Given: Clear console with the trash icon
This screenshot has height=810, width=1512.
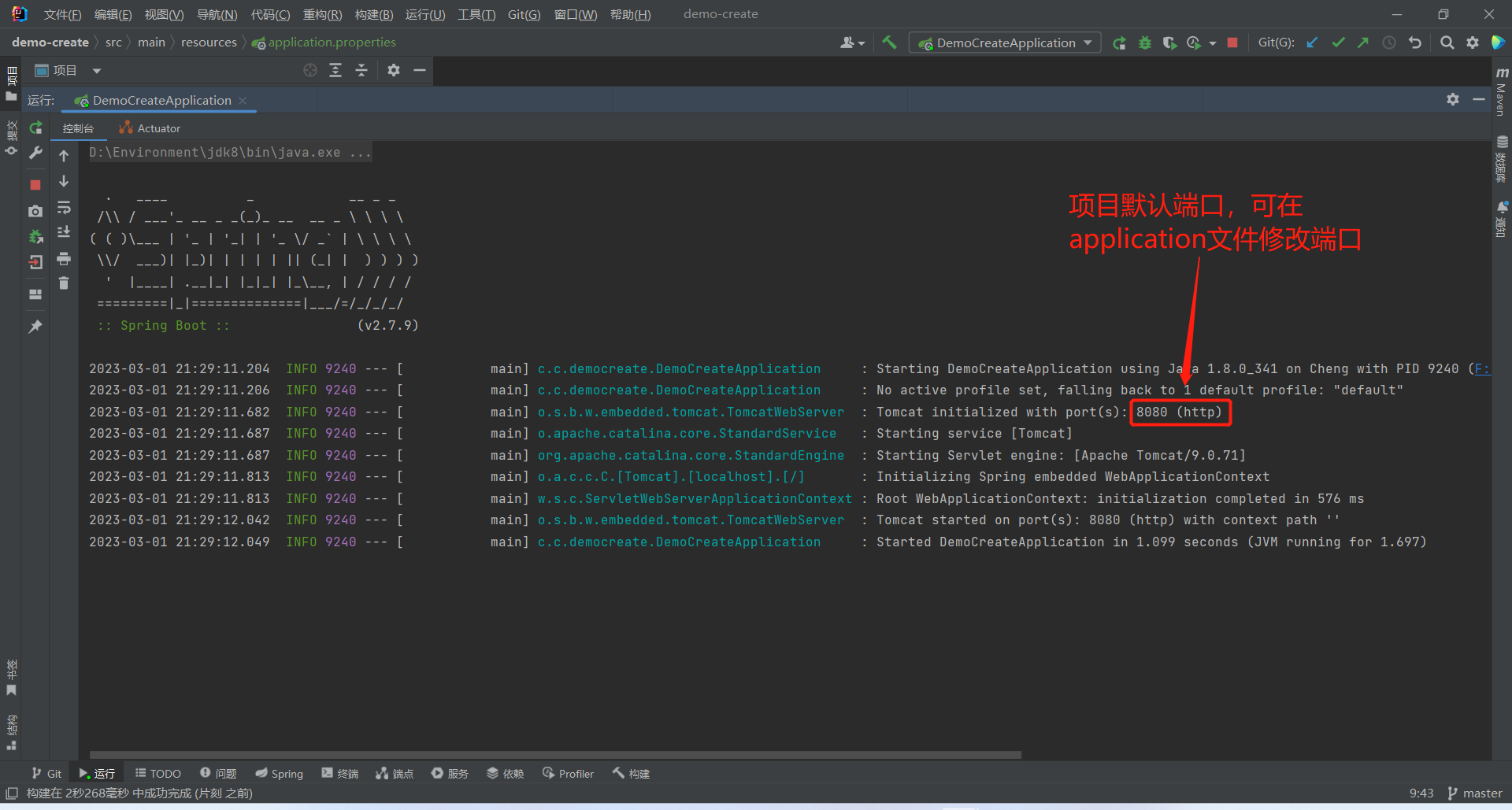Looking at the screenshot, I should click(x=64, y=283).
